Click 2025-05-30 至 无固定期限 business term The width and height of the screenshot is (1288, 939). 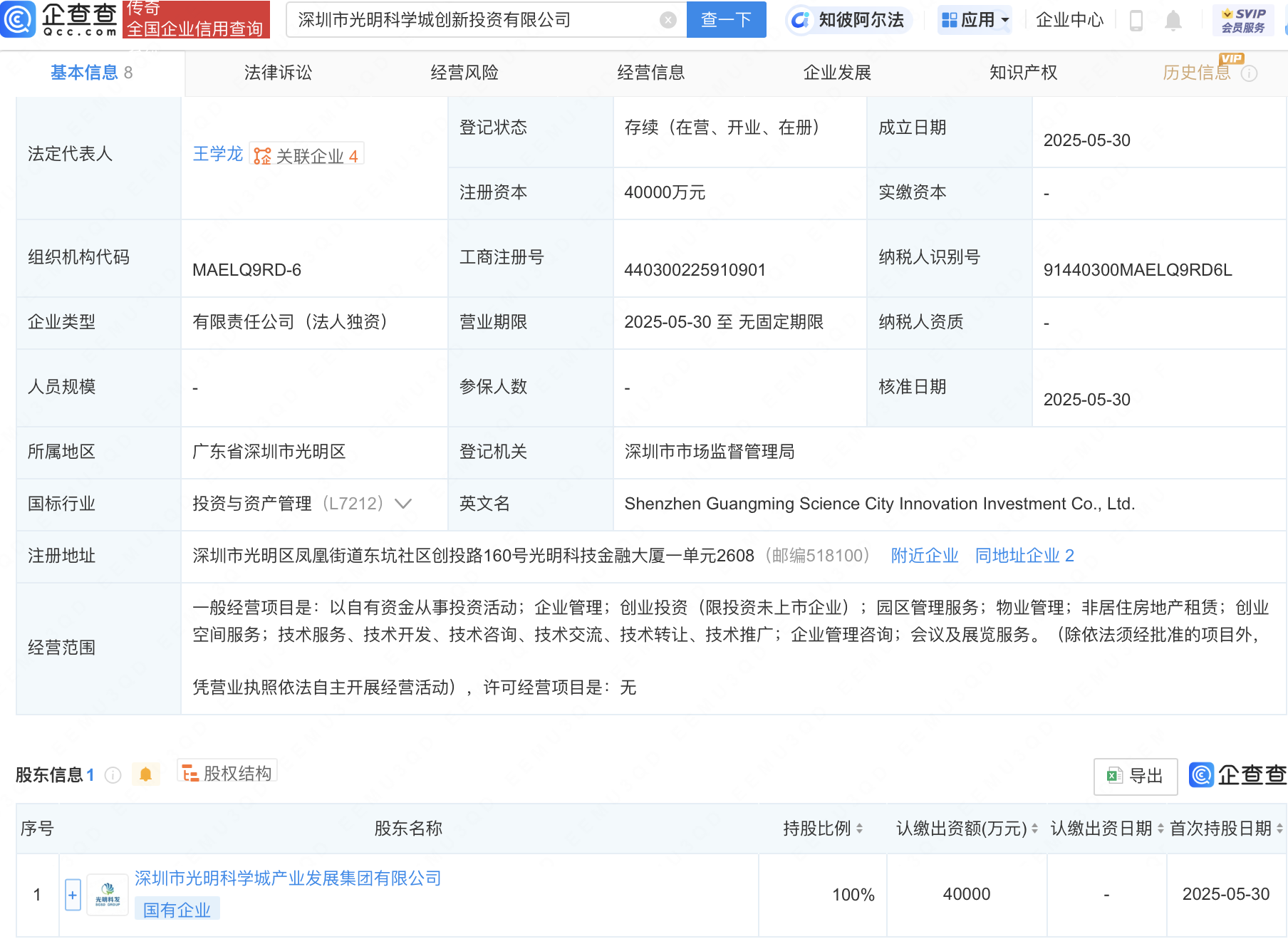pos(724,322)
